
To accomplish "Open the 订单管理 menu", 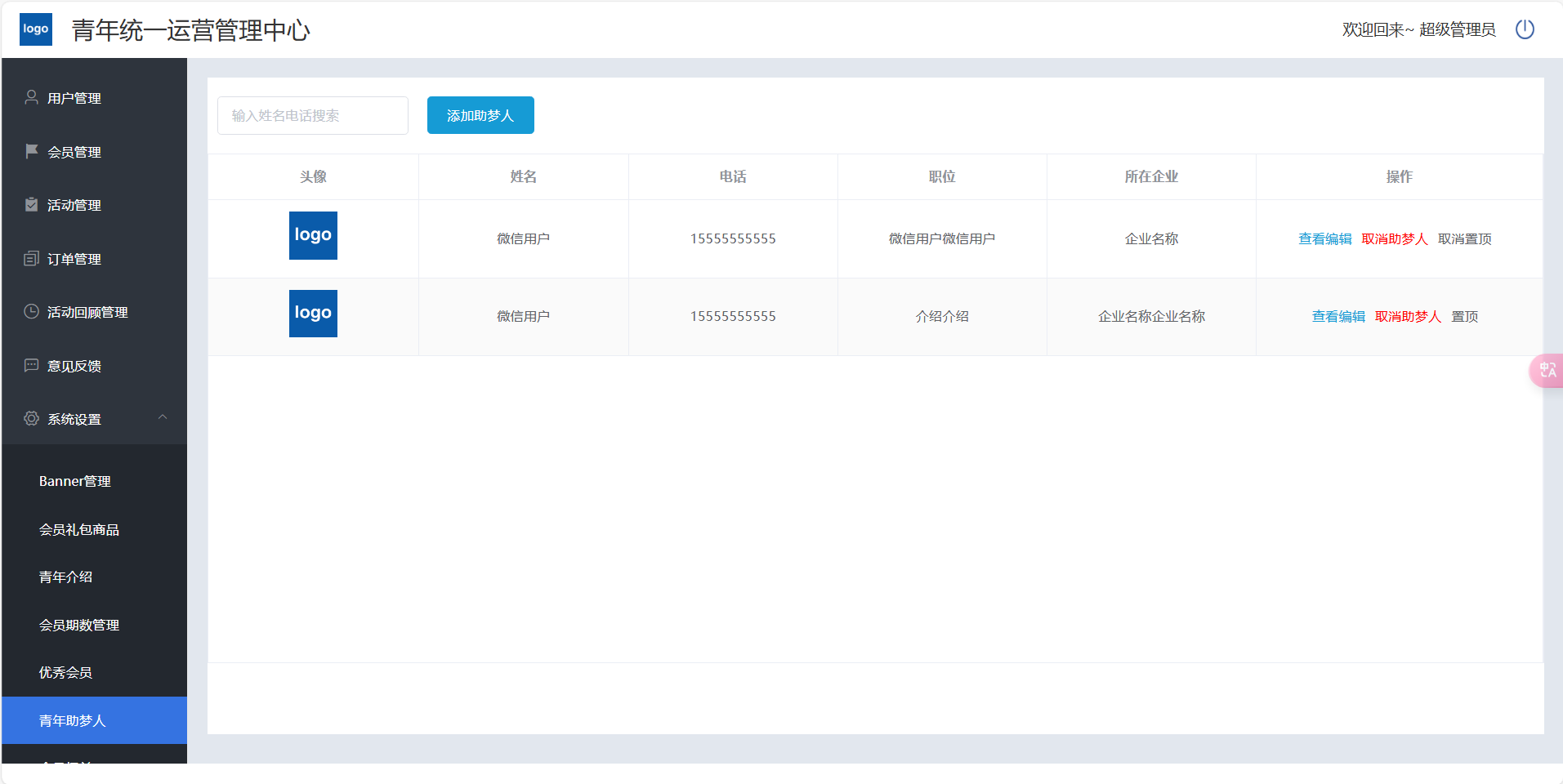I will [x=95, y=259].
